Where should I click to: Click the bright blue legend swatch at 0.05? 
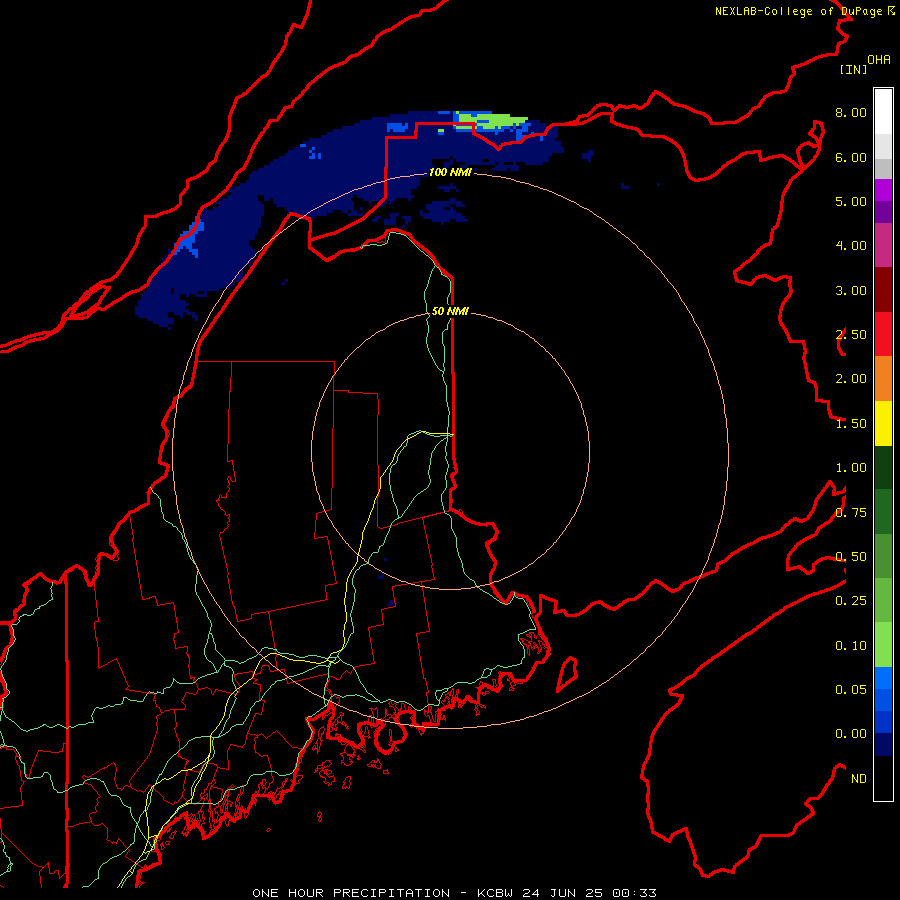883,678
